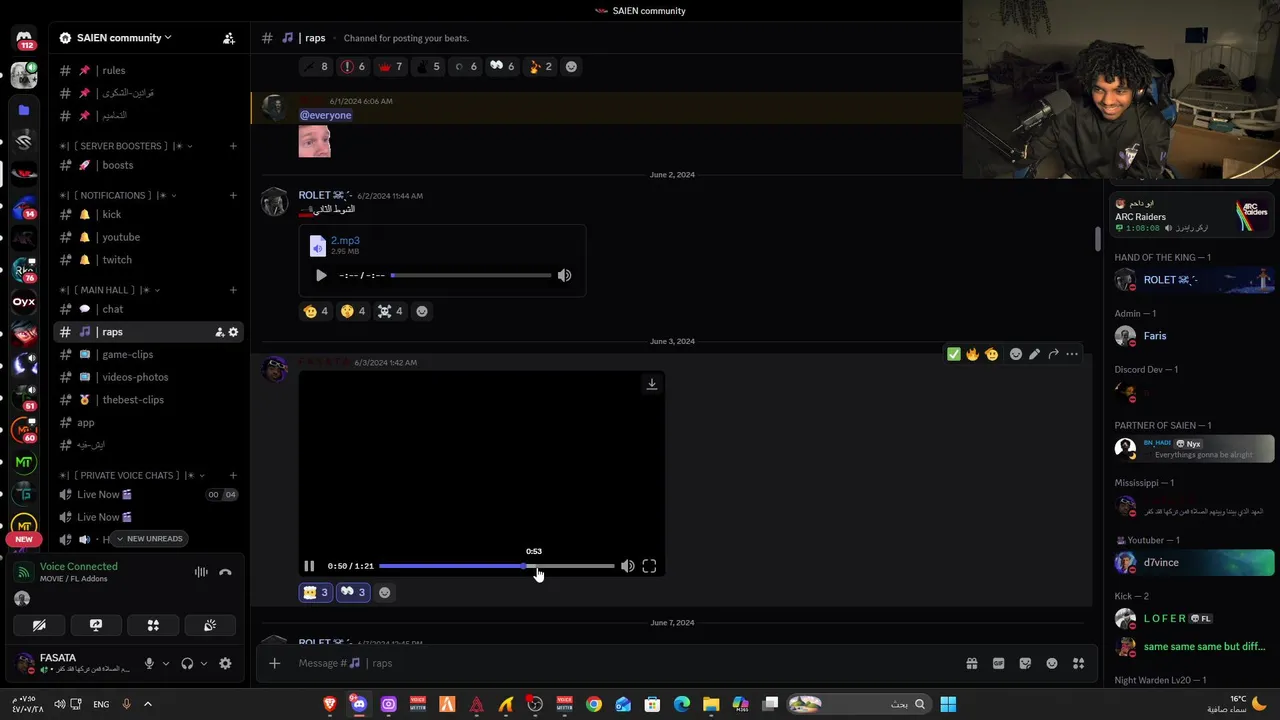Toggle the skull reaction with 4
Image resolution: width=1280 pixels, height=720 pixels.
[389, 311]
